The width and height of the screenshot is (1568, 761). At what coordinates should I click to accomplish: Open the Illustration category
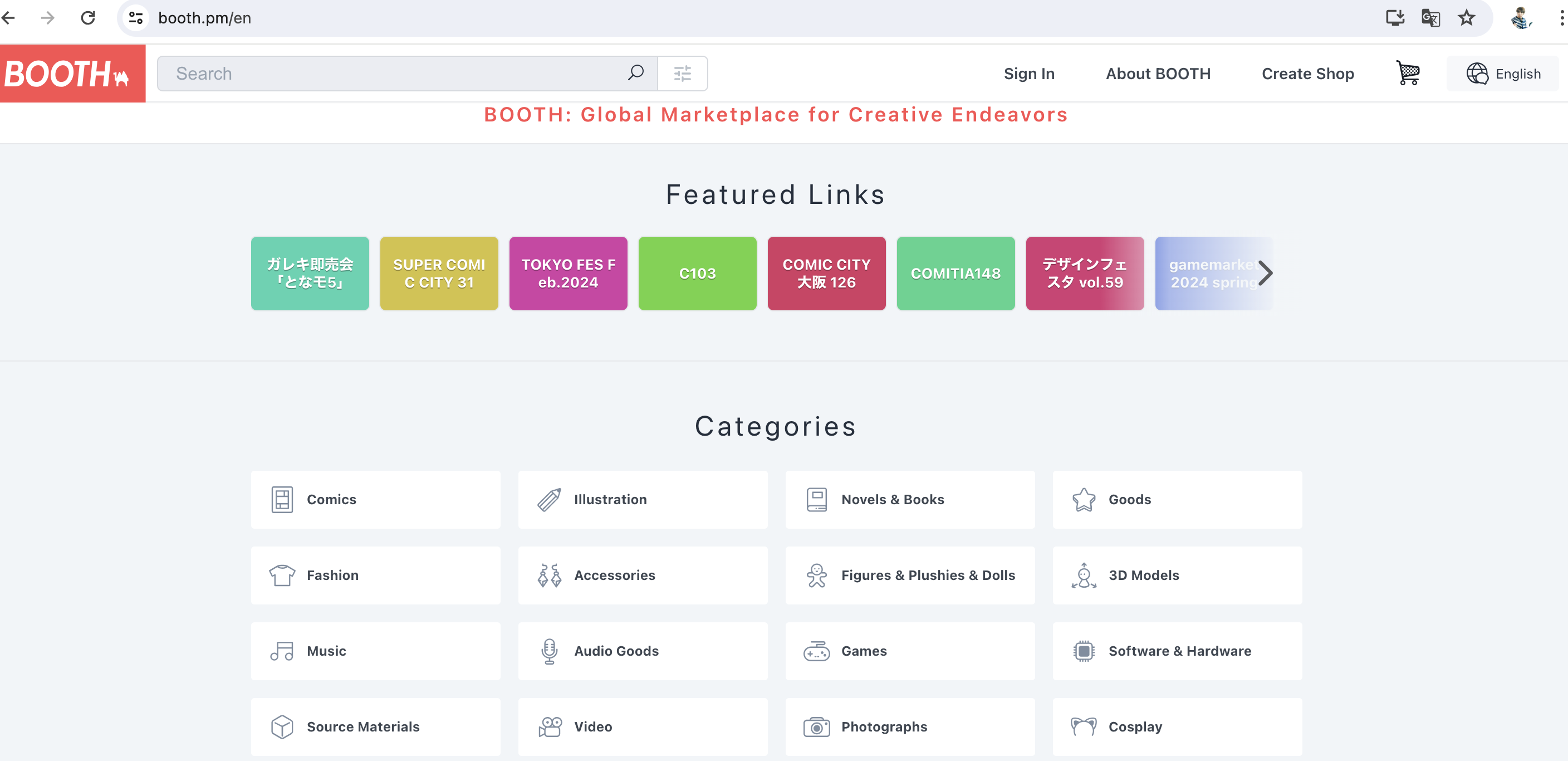[x=643, y=499]
